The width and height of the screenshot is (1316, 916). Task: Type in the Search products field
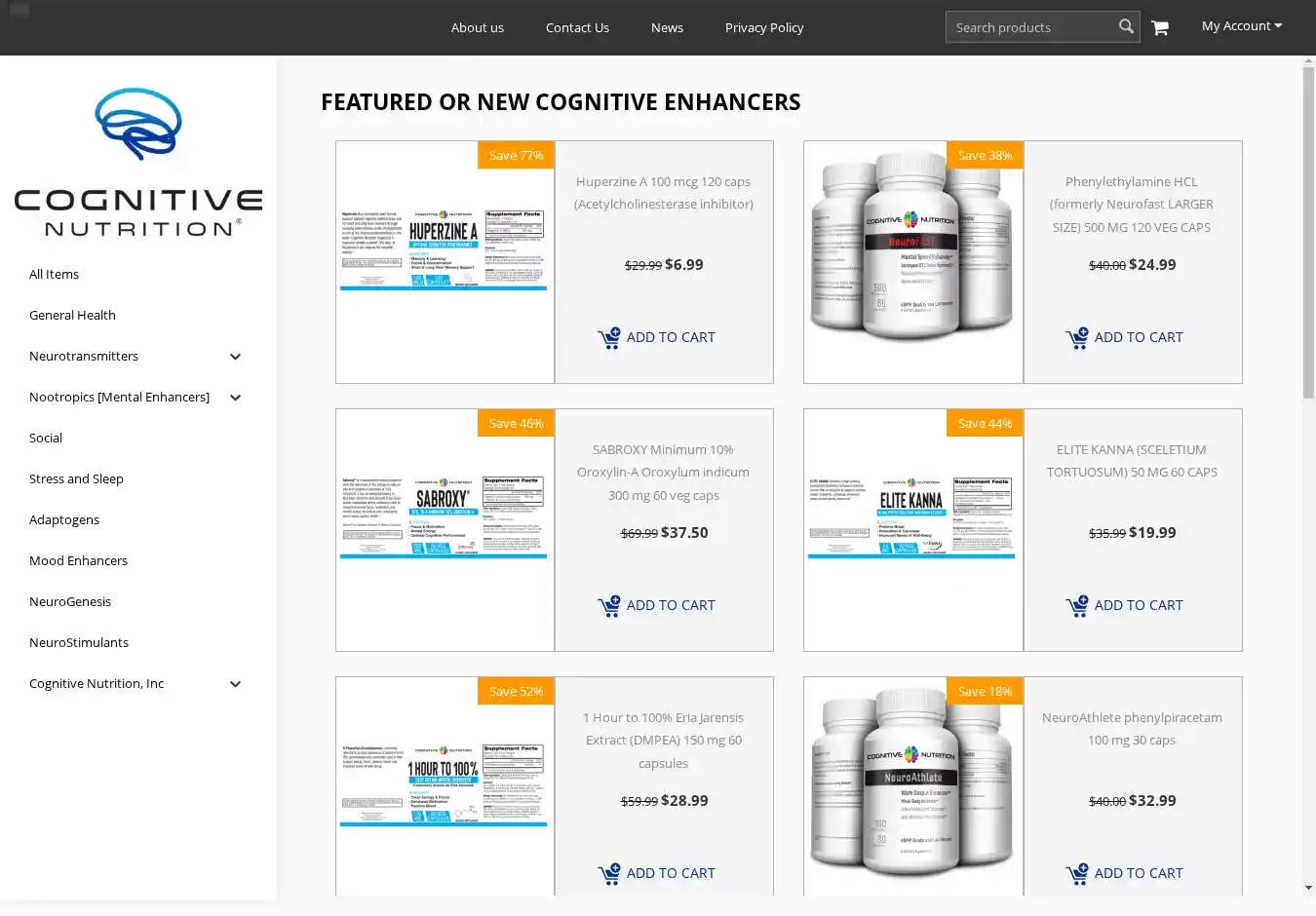(1031, 27)
